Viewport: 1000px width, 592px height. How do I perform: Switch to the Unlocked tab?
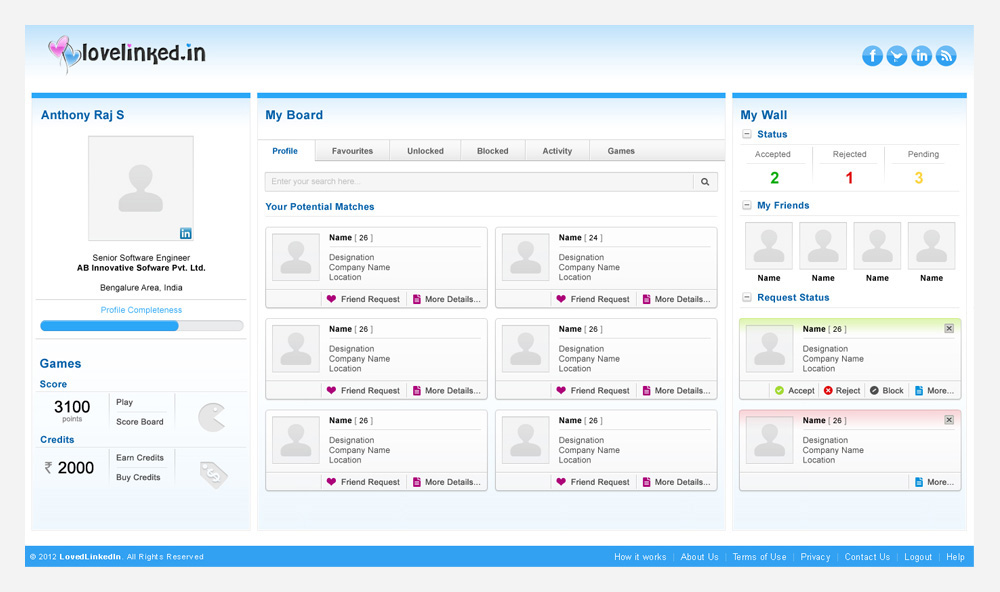click(x=425, y=151)
